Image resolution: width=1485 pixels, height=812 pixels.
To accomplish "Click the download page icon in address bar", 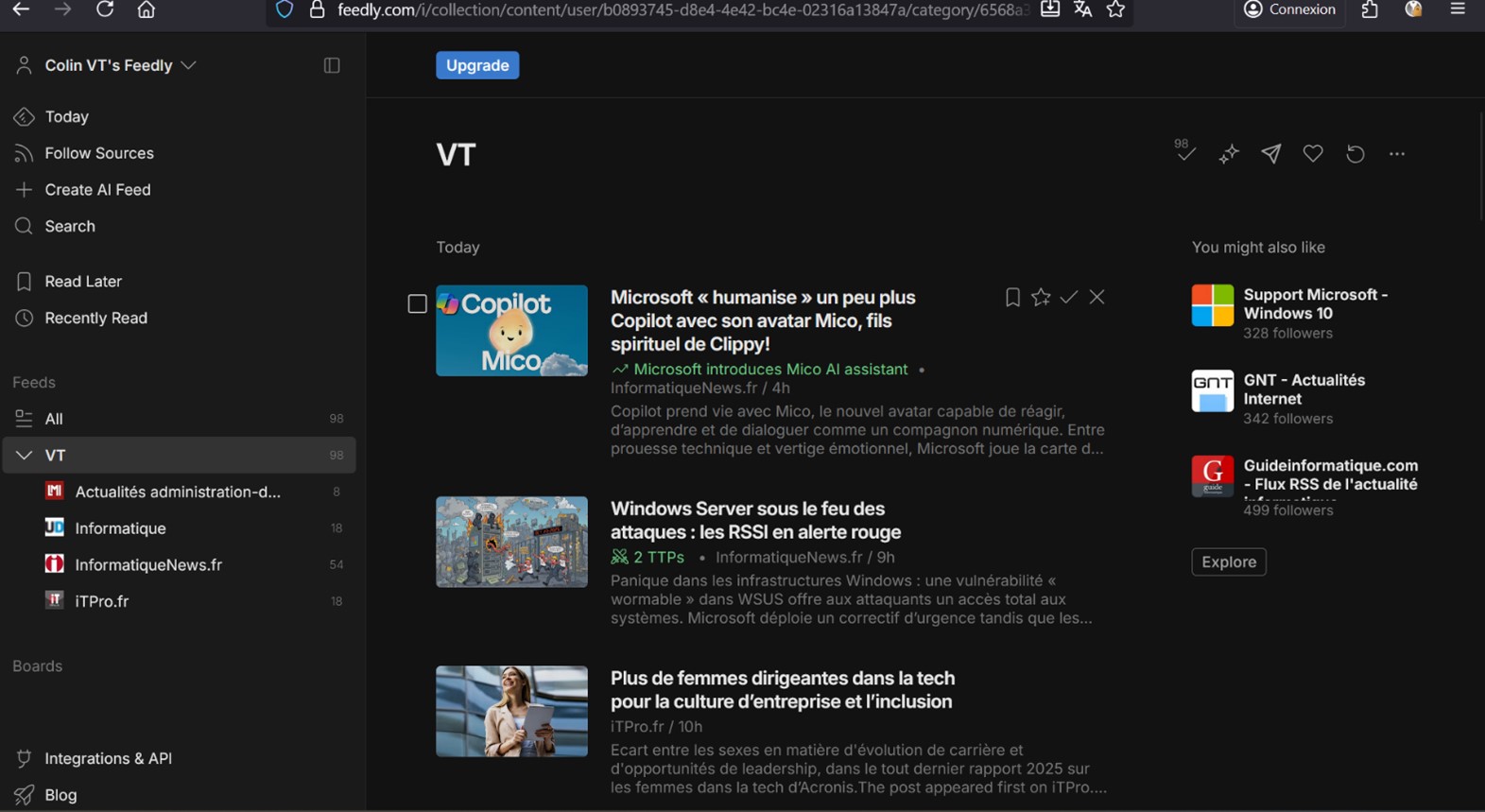I will point(1050,9).
